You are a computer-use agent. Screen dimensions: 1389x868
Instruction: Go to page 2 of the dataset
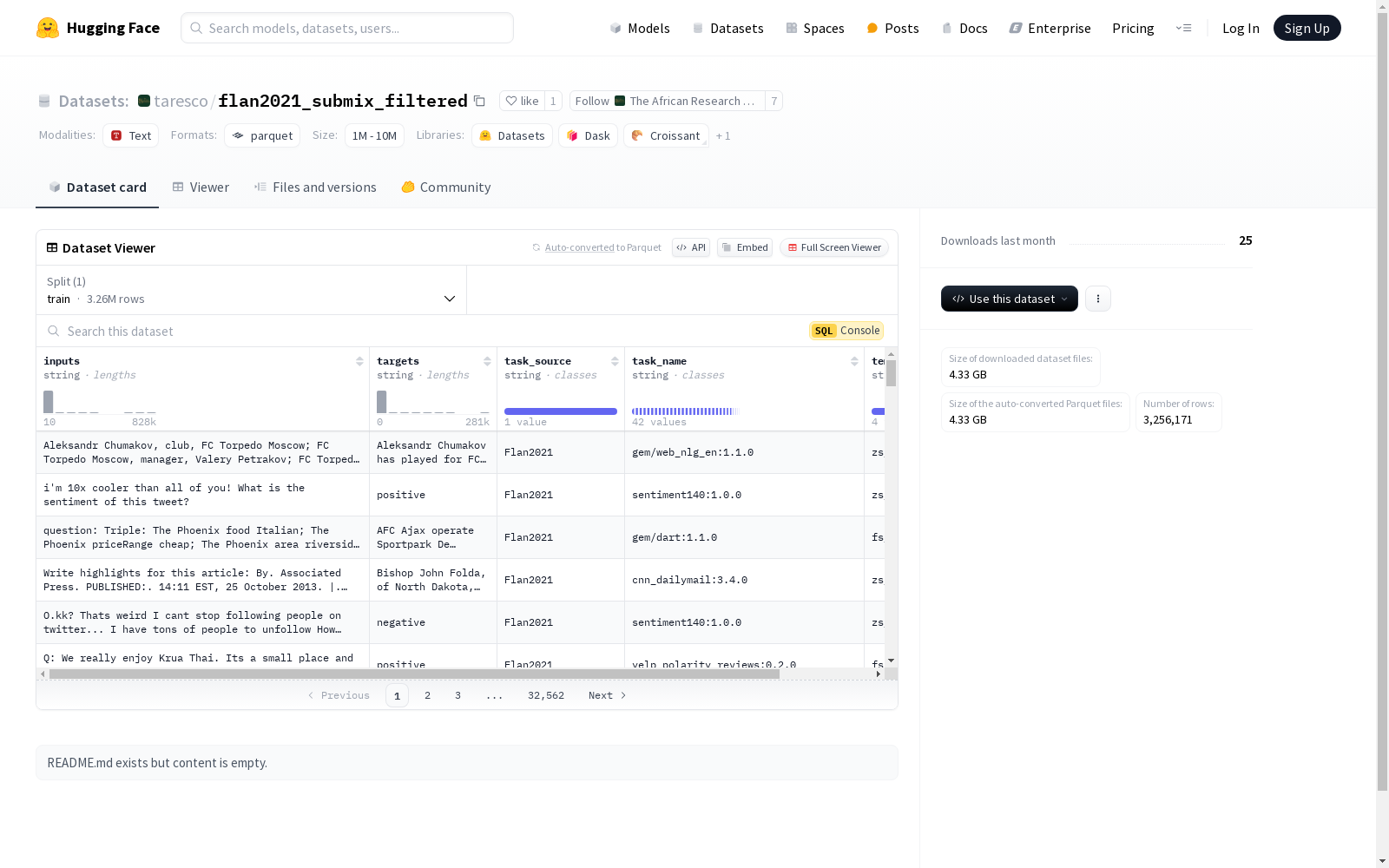[427, 695]
